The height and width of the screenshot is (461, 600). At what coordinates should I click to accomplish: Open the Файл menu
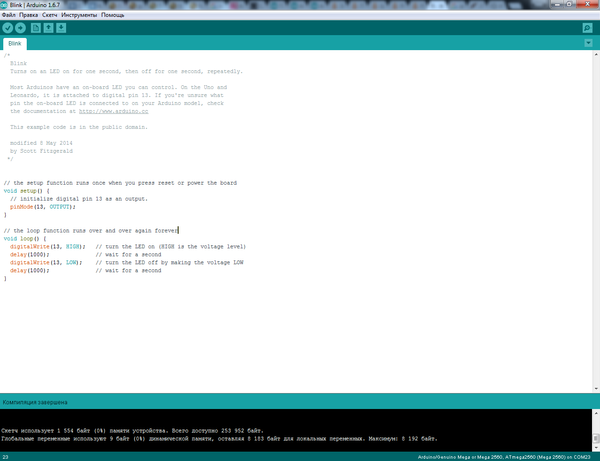pyautogui.click(x=8, y=15)
